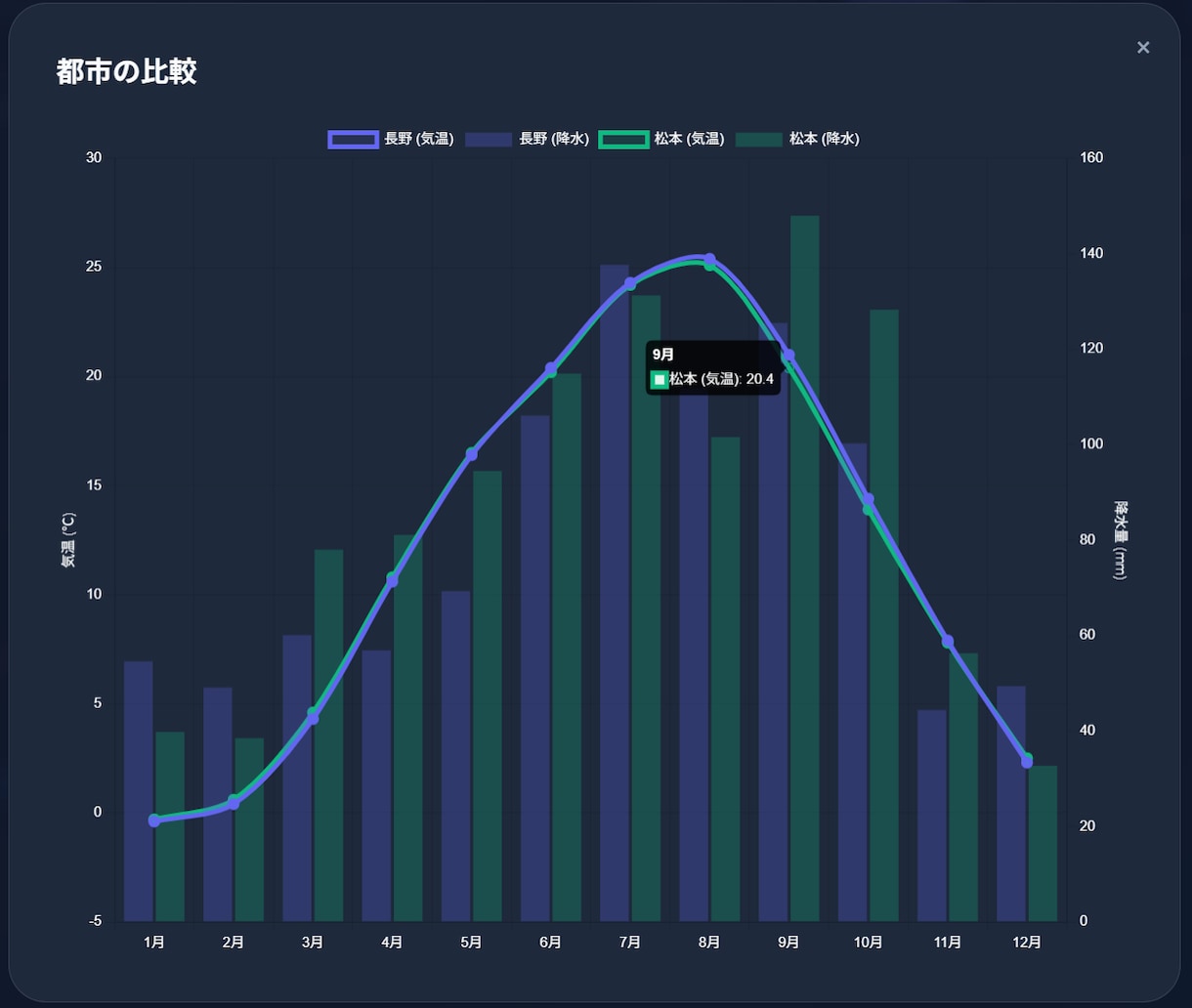This screenshot has width=1192, height=1008.
Task: Toggle the 長野 (気温) legend label
Action: pos(419,139)
